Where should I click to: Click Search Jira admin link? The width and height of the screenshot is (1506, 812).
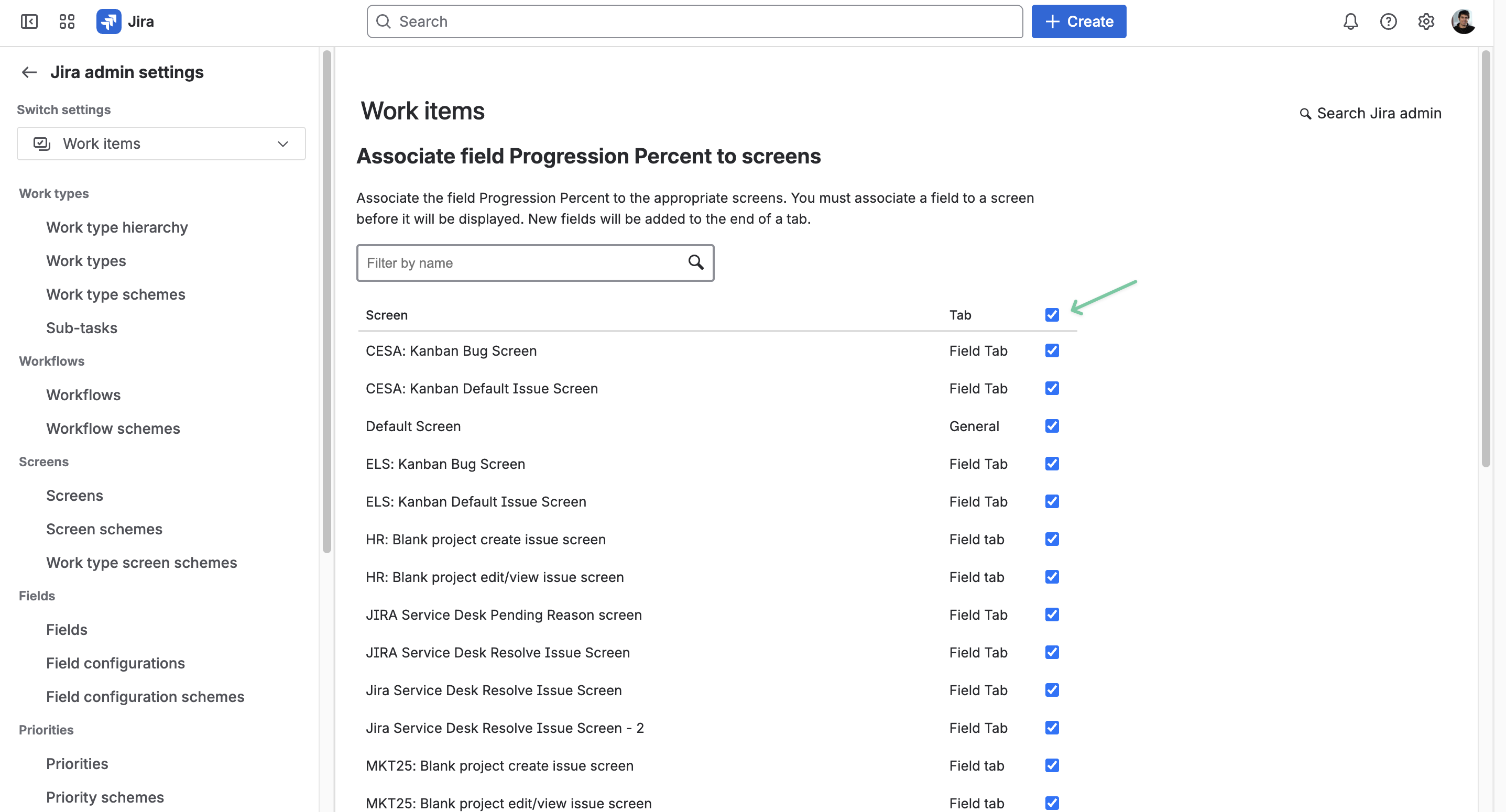tap(1370, 113)
